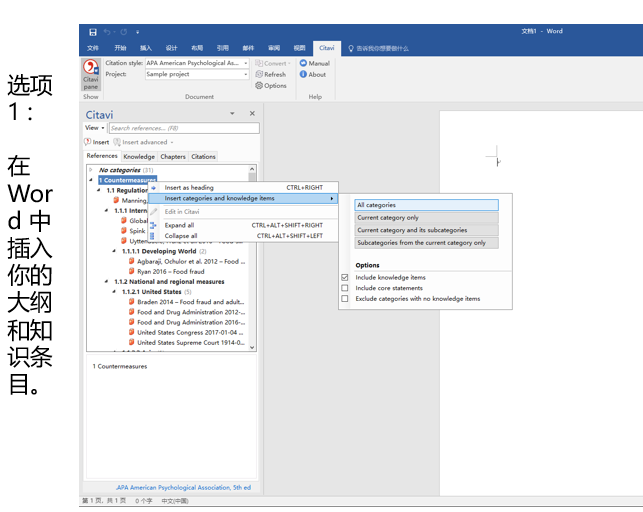
Task: Switch to the Chapters tab
Action: tap(173, 157)
